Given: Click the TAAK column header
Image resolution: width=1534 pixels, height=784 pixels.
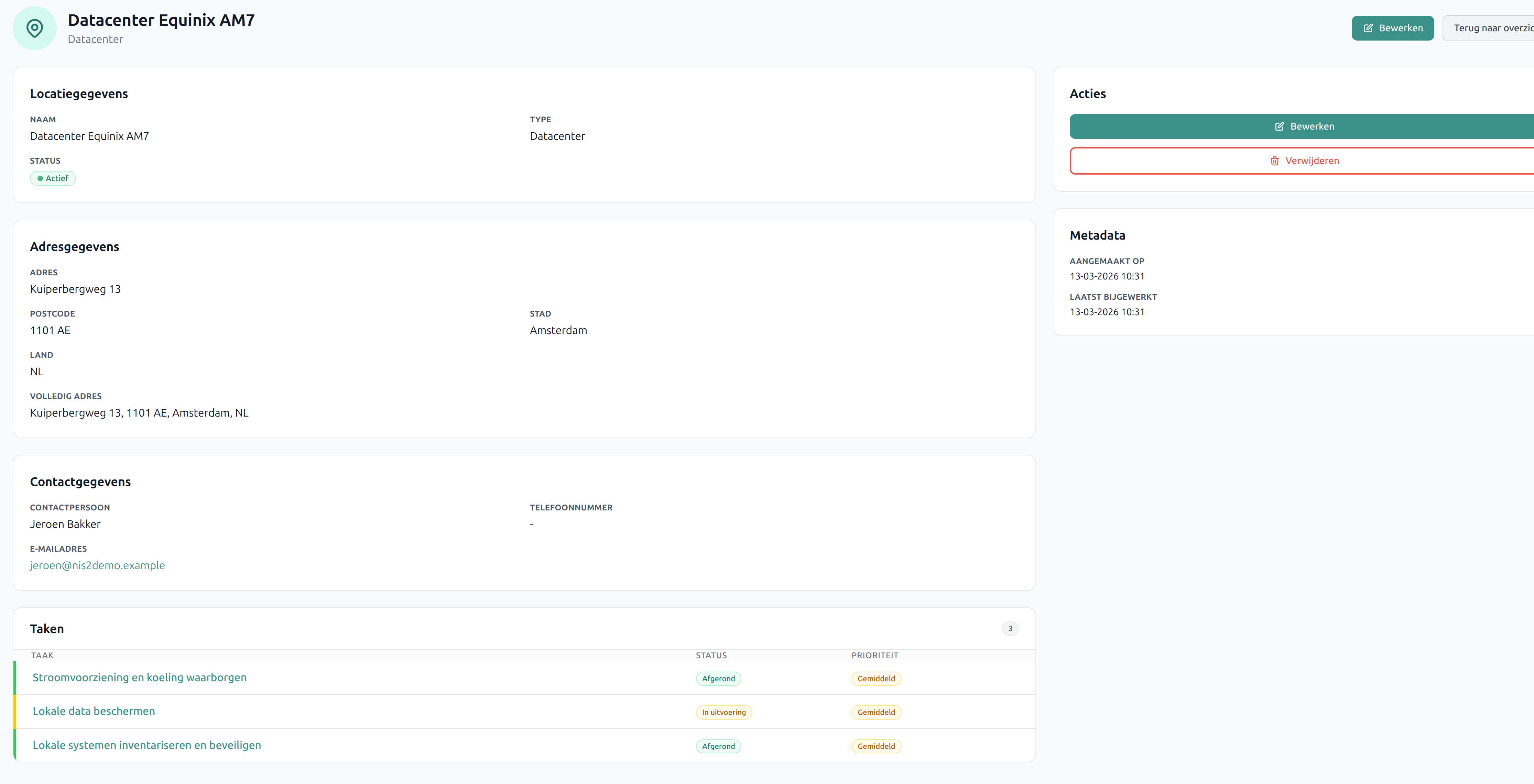Looking at the screenshot, I should click(42, 655).
